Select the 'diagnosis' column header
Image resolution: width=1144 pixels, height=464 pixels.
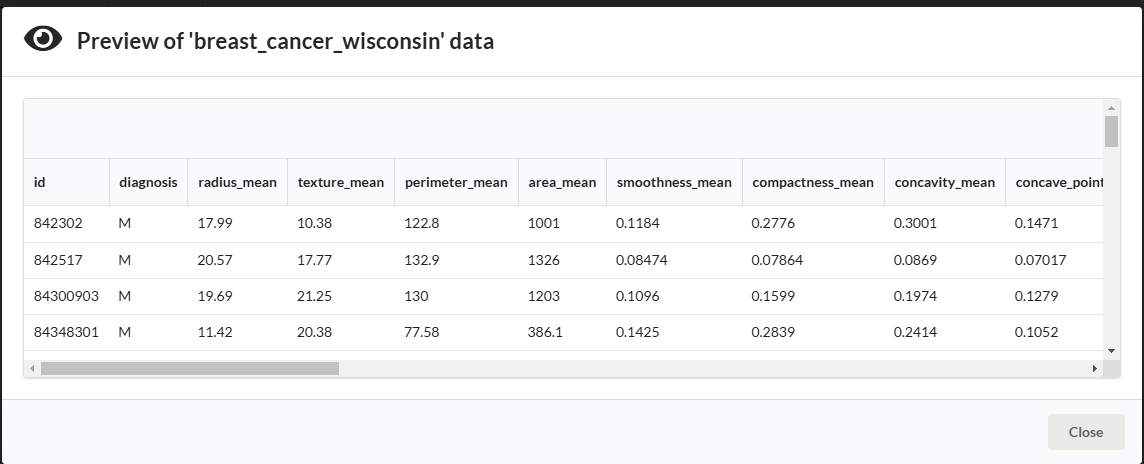click(x=148, y=182)
